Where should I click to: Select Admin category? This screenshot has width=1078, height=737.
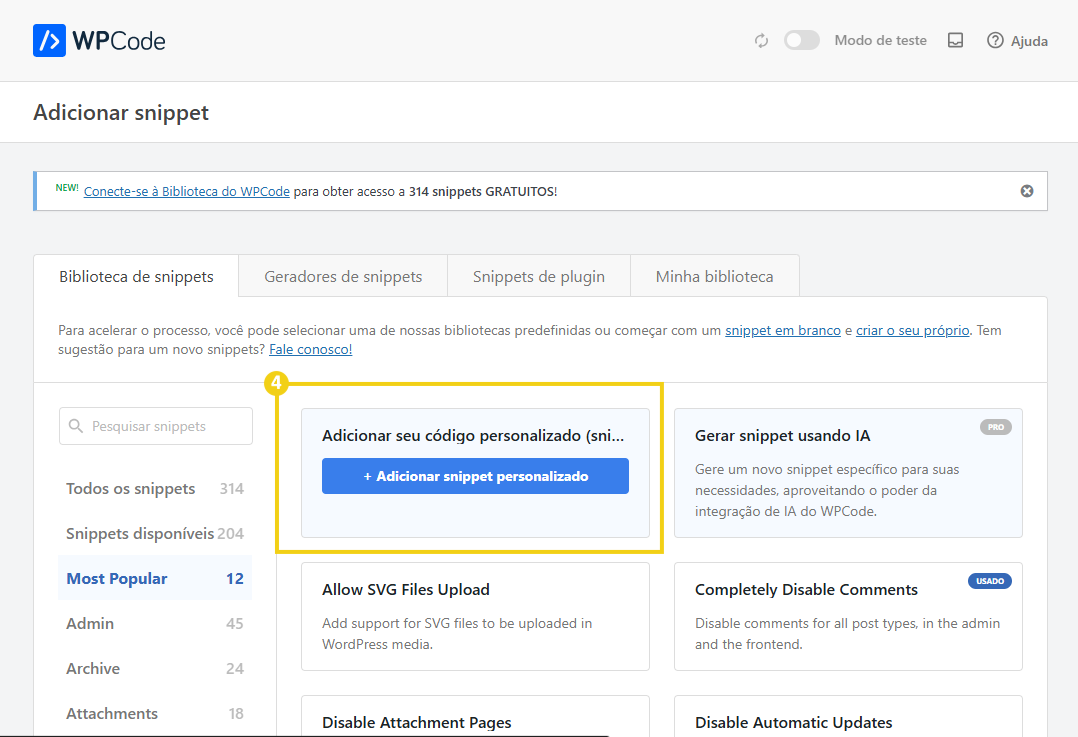tap(155, 624)
